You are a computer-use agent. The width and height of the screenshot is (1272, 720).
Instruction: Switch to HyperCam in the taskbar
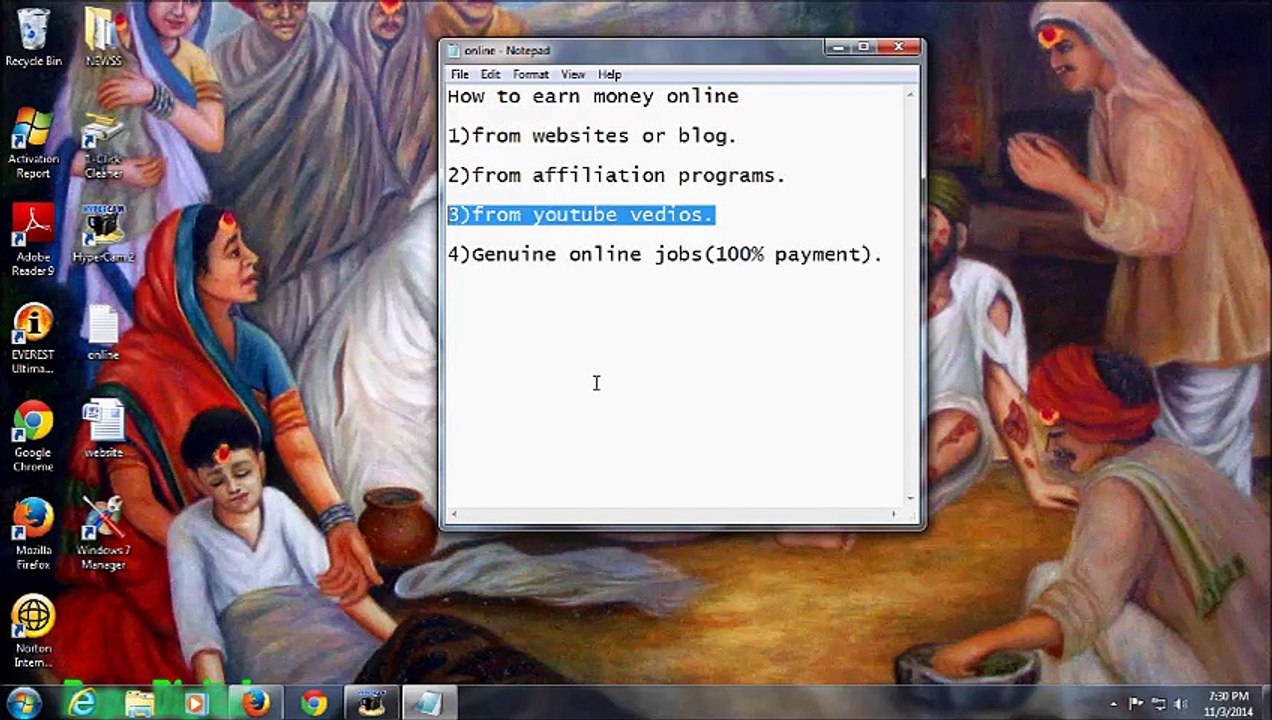(x=372, y=703)
